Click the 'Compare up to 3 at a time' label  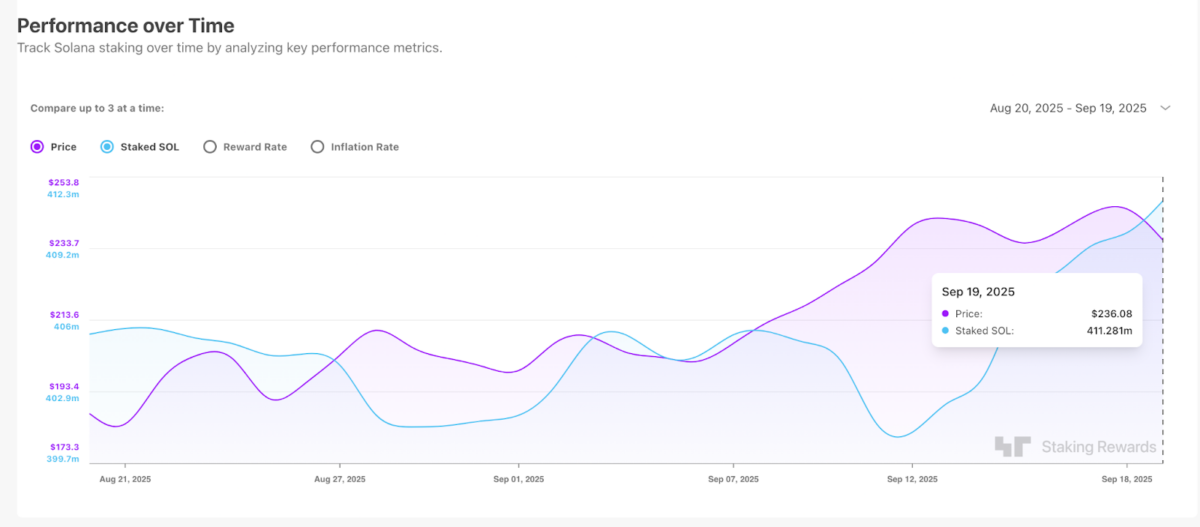pyautogui.click(x=97, y=108)
